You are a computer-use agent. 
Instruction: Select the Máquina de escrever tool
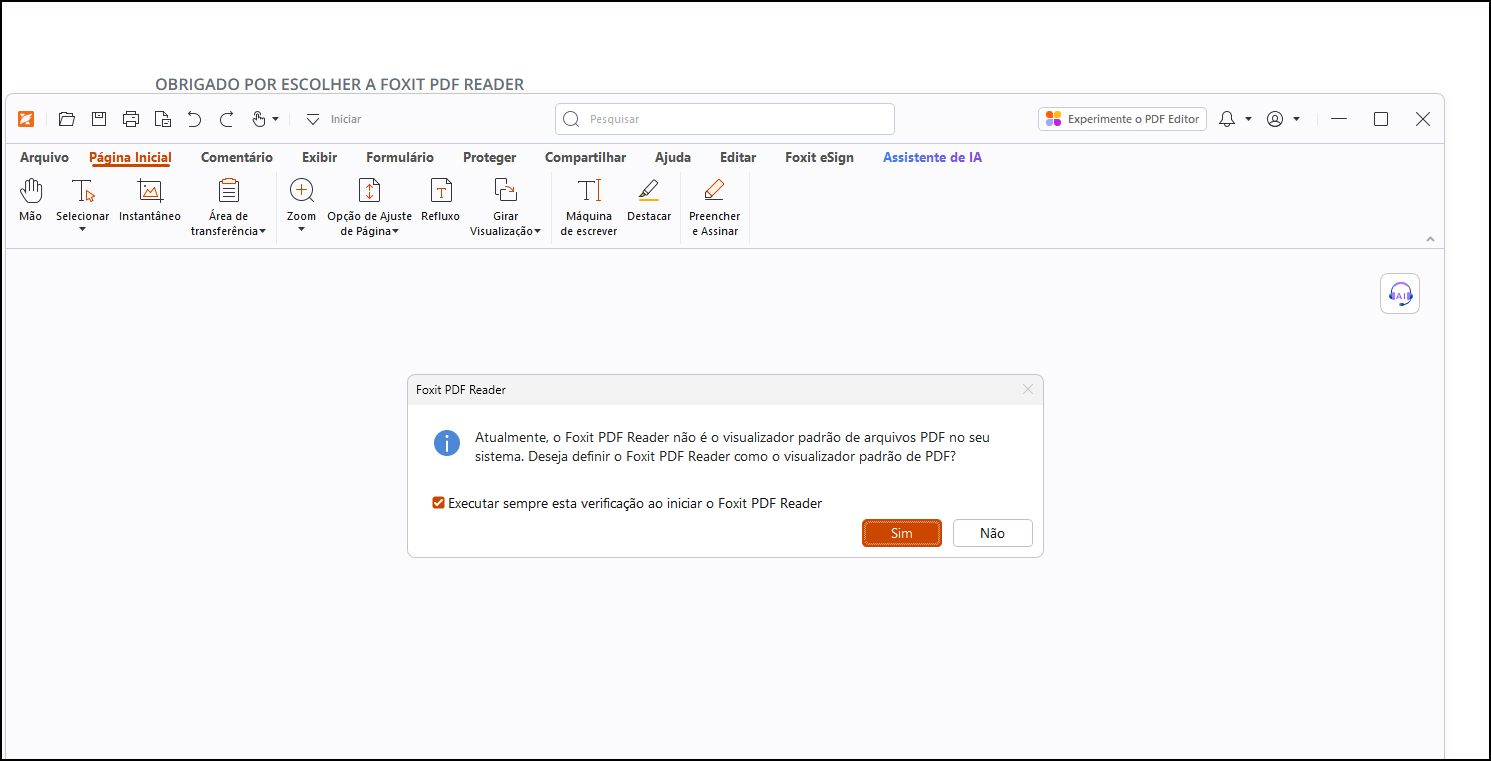[589, 207]
